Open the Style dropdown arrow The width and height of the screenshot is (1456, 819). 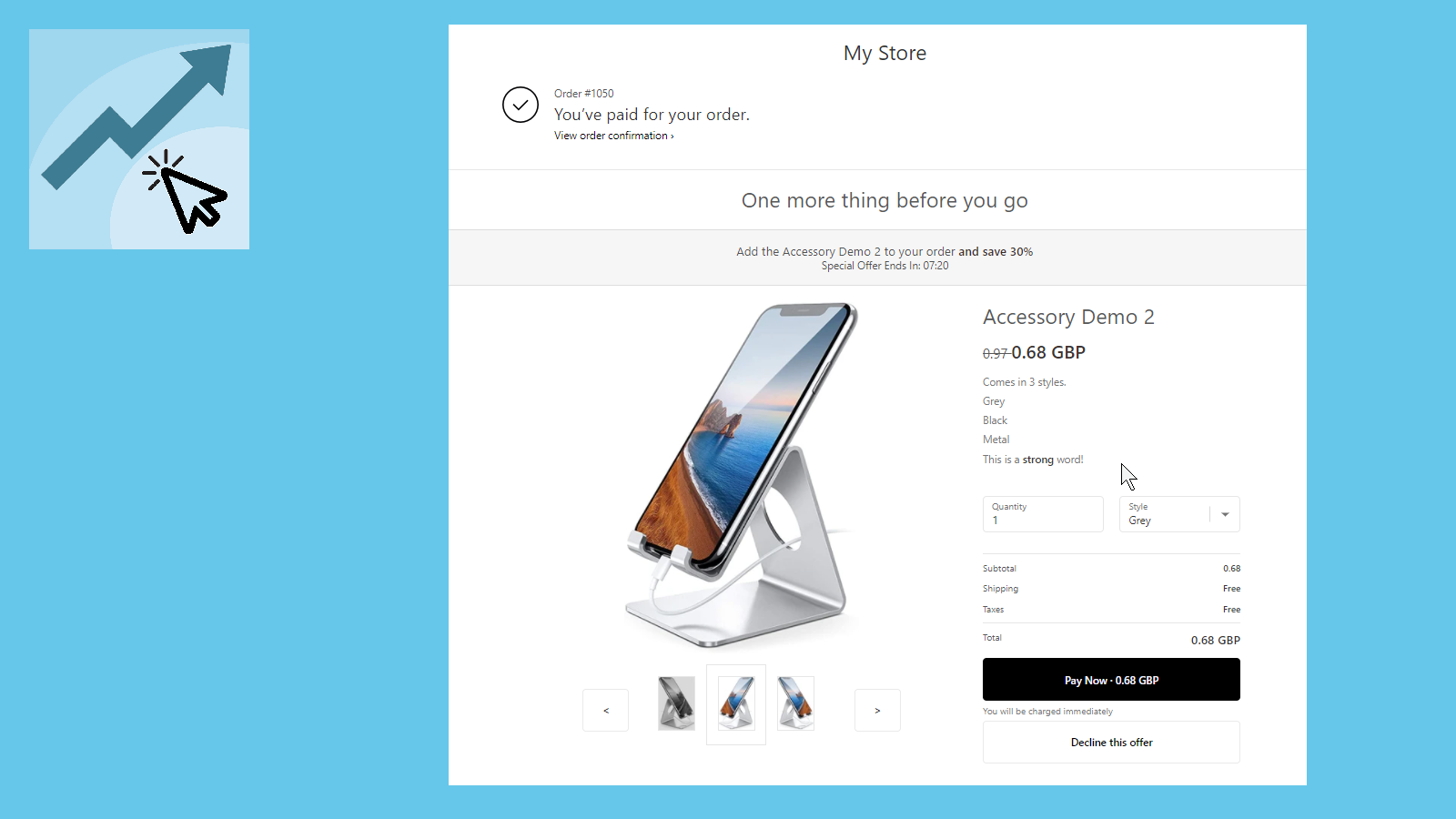1225,514
